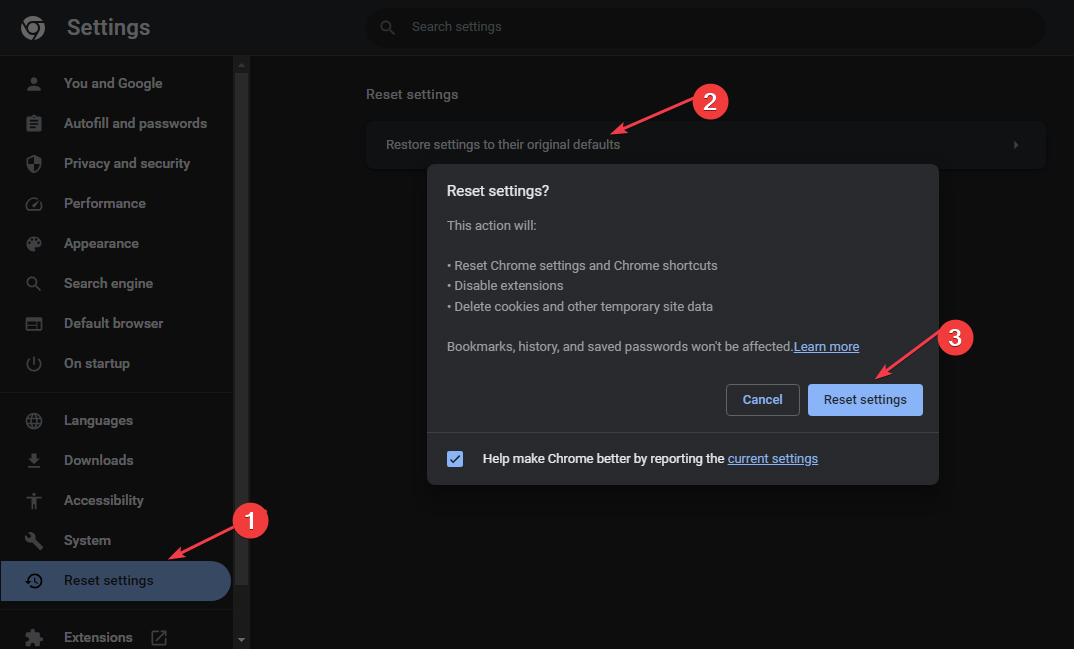1074x649 pixels.
Task: Click Restore settings to their original defaults
Action: click(705, 145)
